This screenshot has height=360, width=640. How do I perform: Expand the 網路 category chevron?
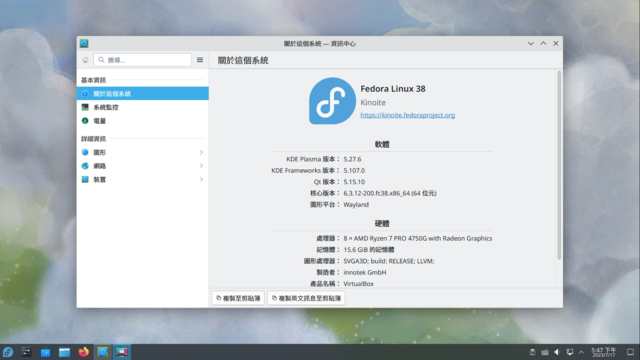pos(201,166)
